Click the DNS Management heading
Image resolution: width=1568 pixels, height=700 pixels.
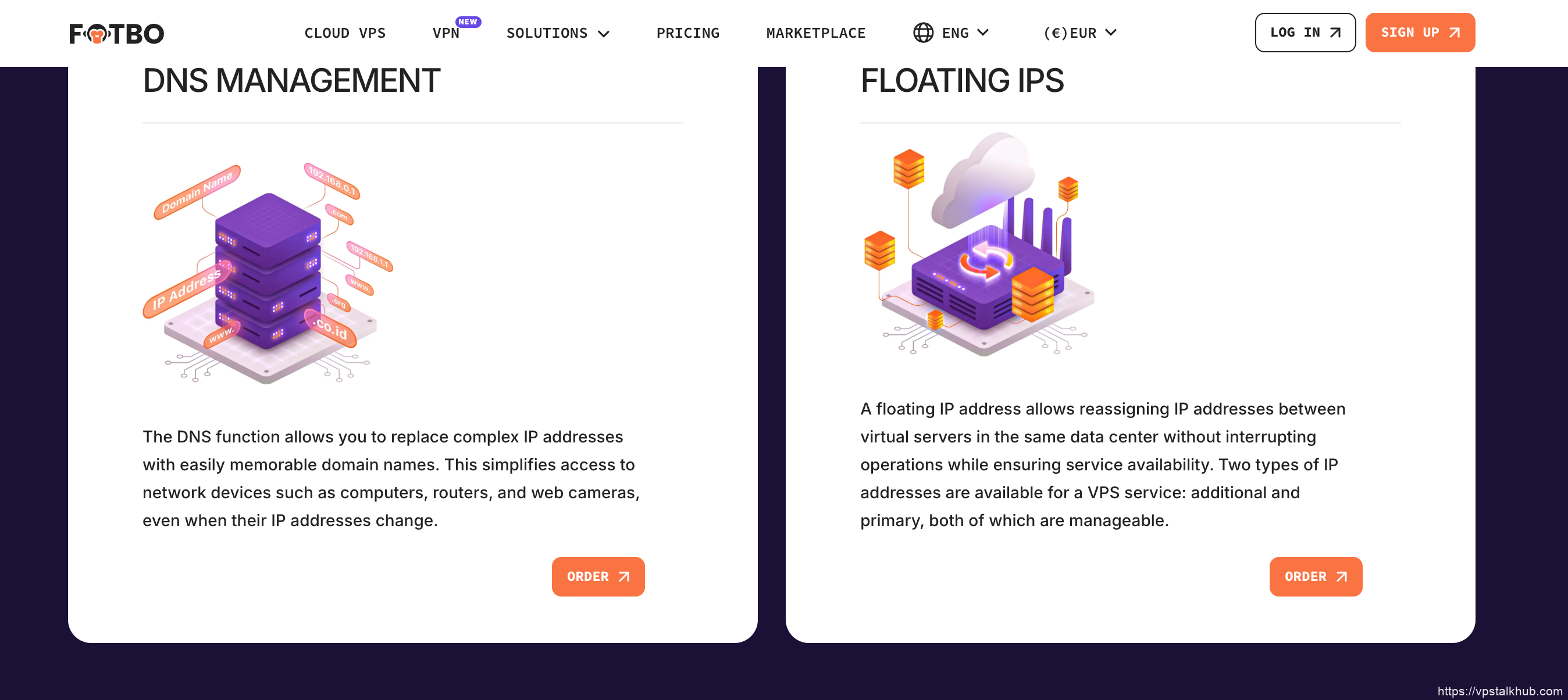(x=291, y=80)
